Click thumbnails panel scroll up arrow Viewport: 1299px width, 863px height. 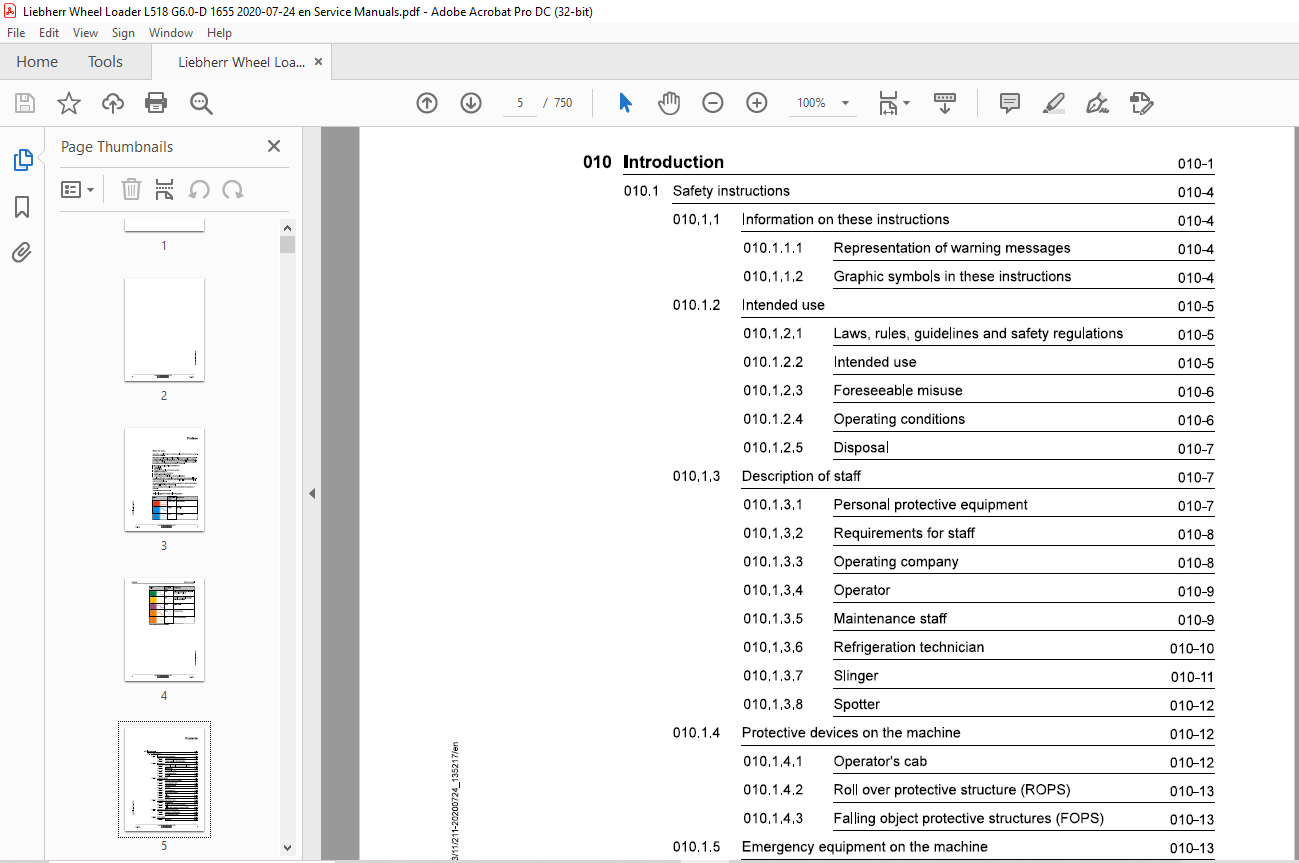[x=288, y=227]
